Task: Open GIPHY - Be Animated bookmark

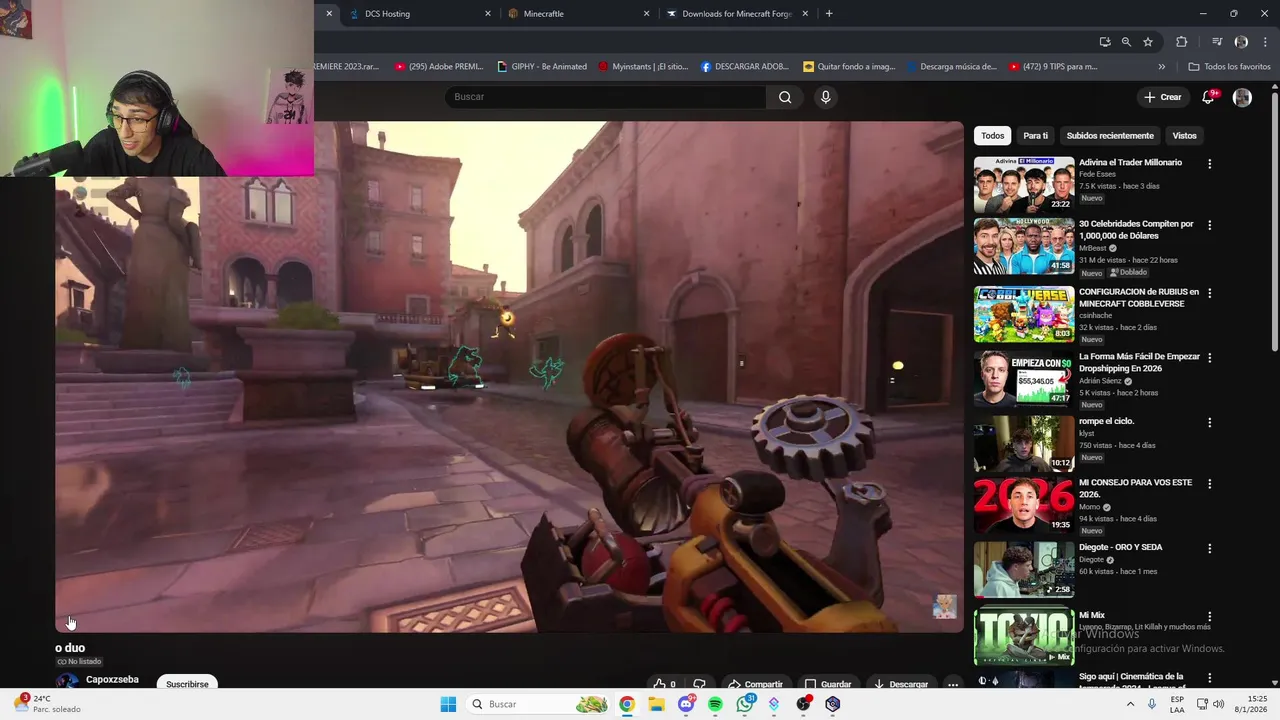Action: [x=542, y=67]
